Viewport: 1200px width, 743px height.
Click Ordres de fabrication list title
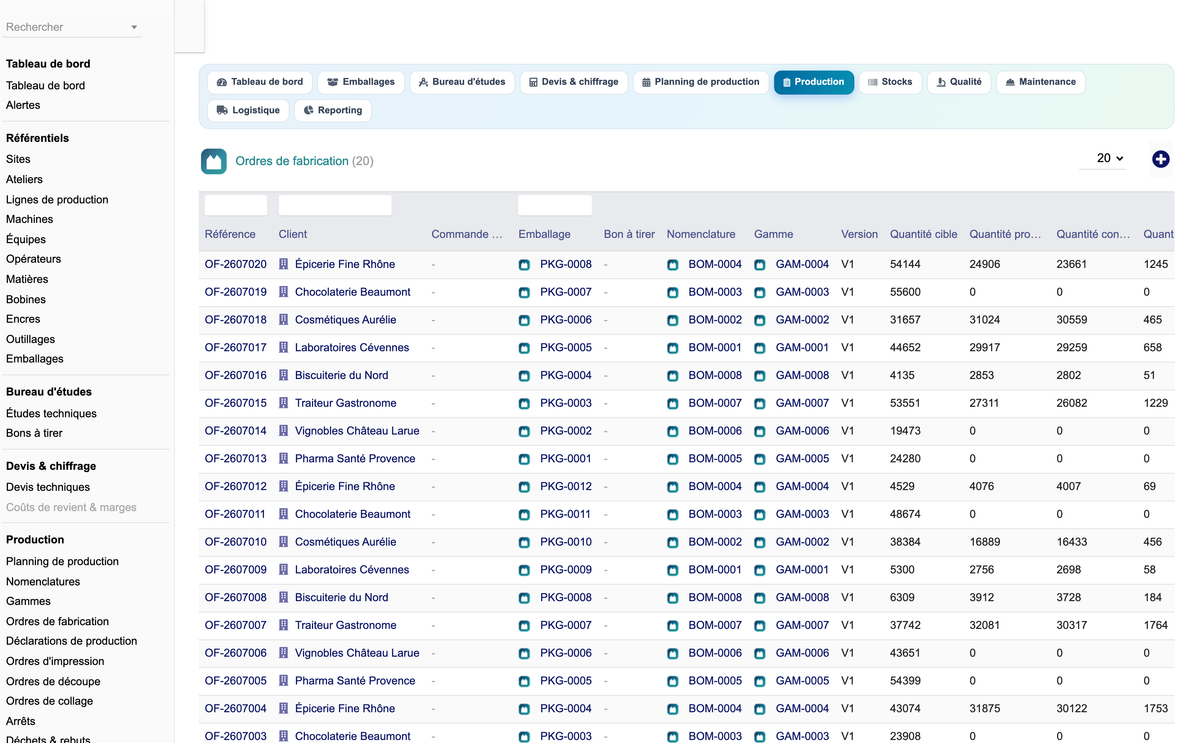pyautogui.click(x=292, y=161)
